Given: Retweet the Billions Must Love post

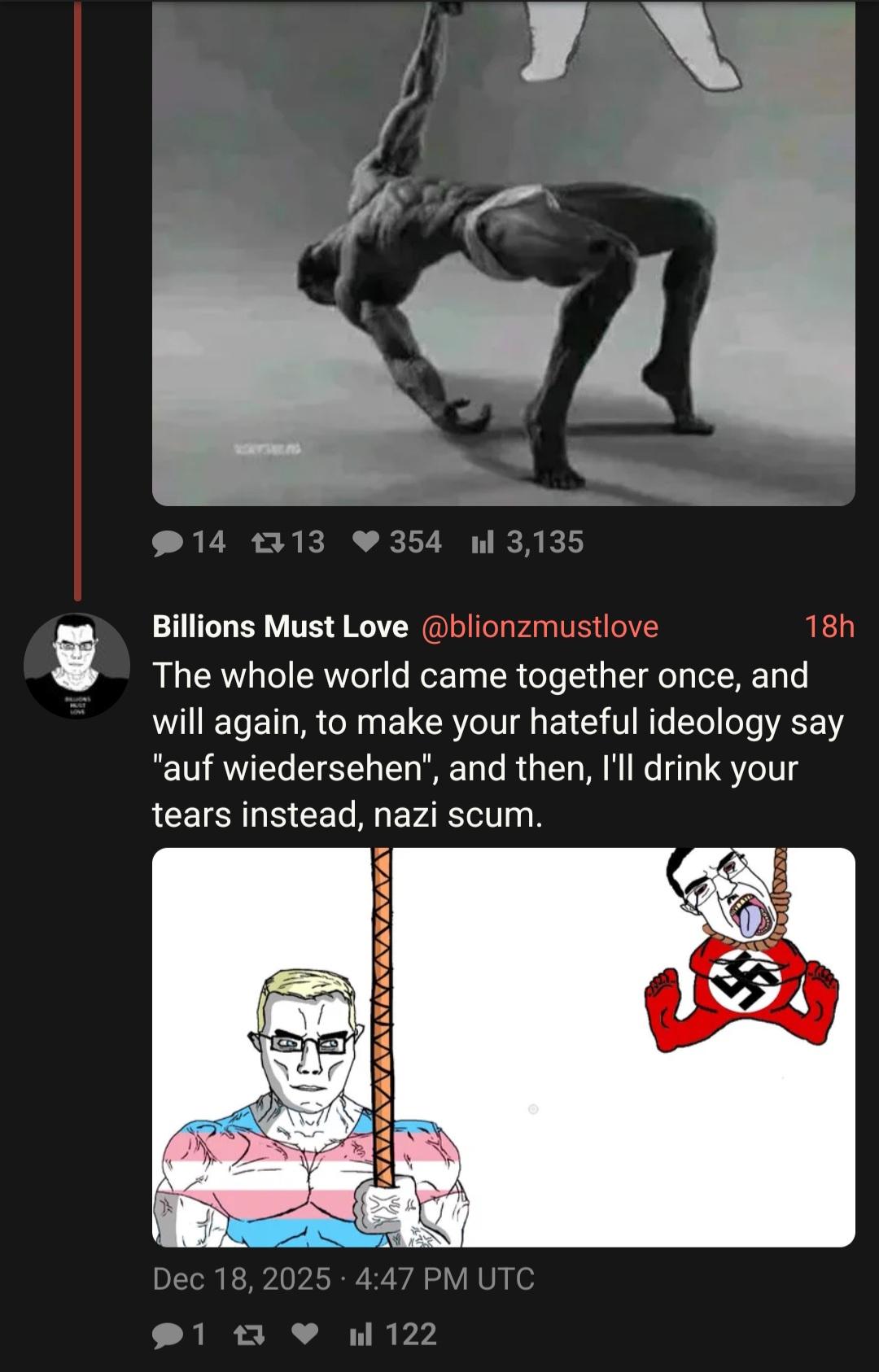Looking at the screenshot, I should coord(249,1335).
